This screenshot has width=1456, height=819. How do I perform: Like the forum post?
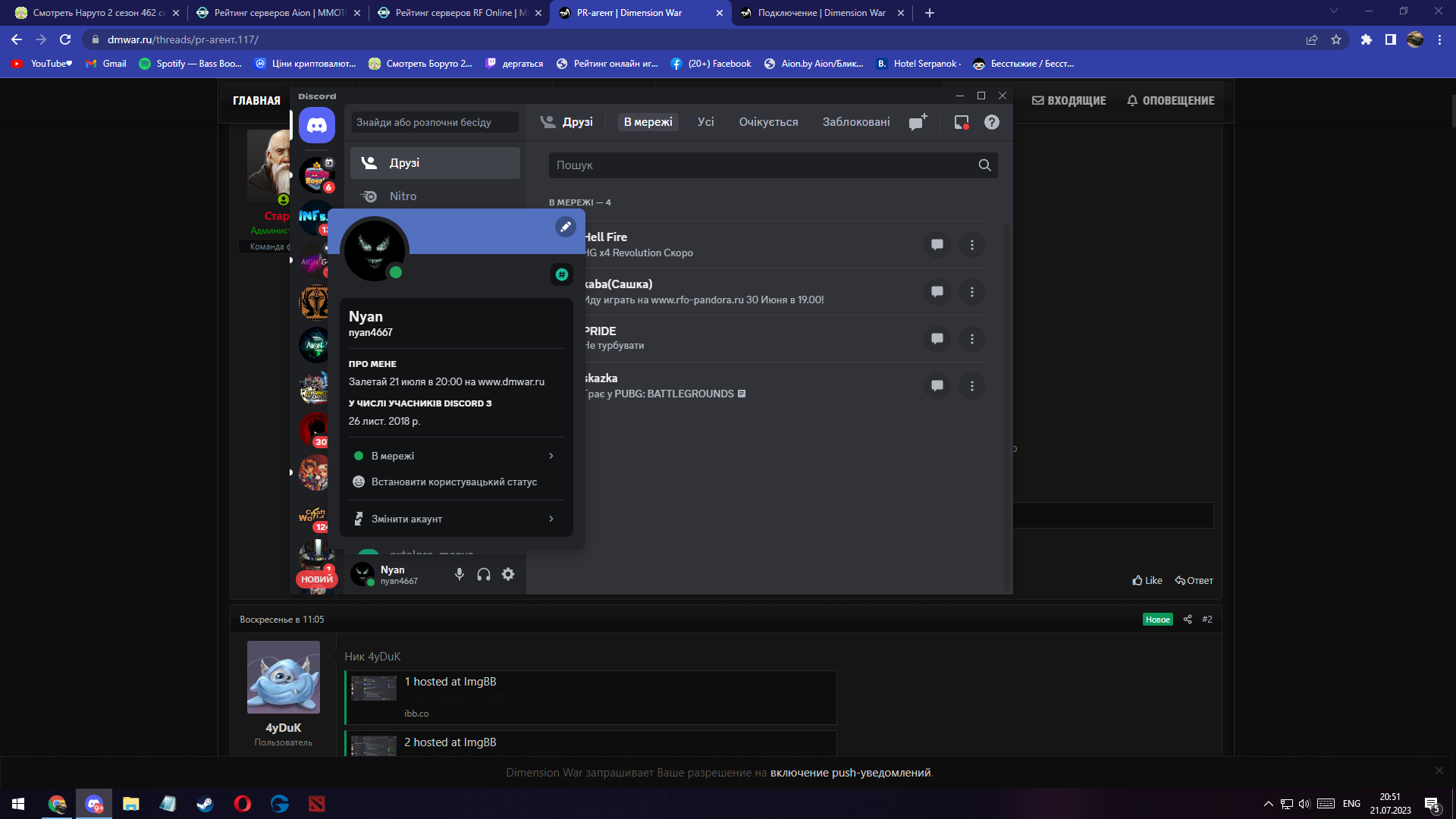click(1147, 581)
